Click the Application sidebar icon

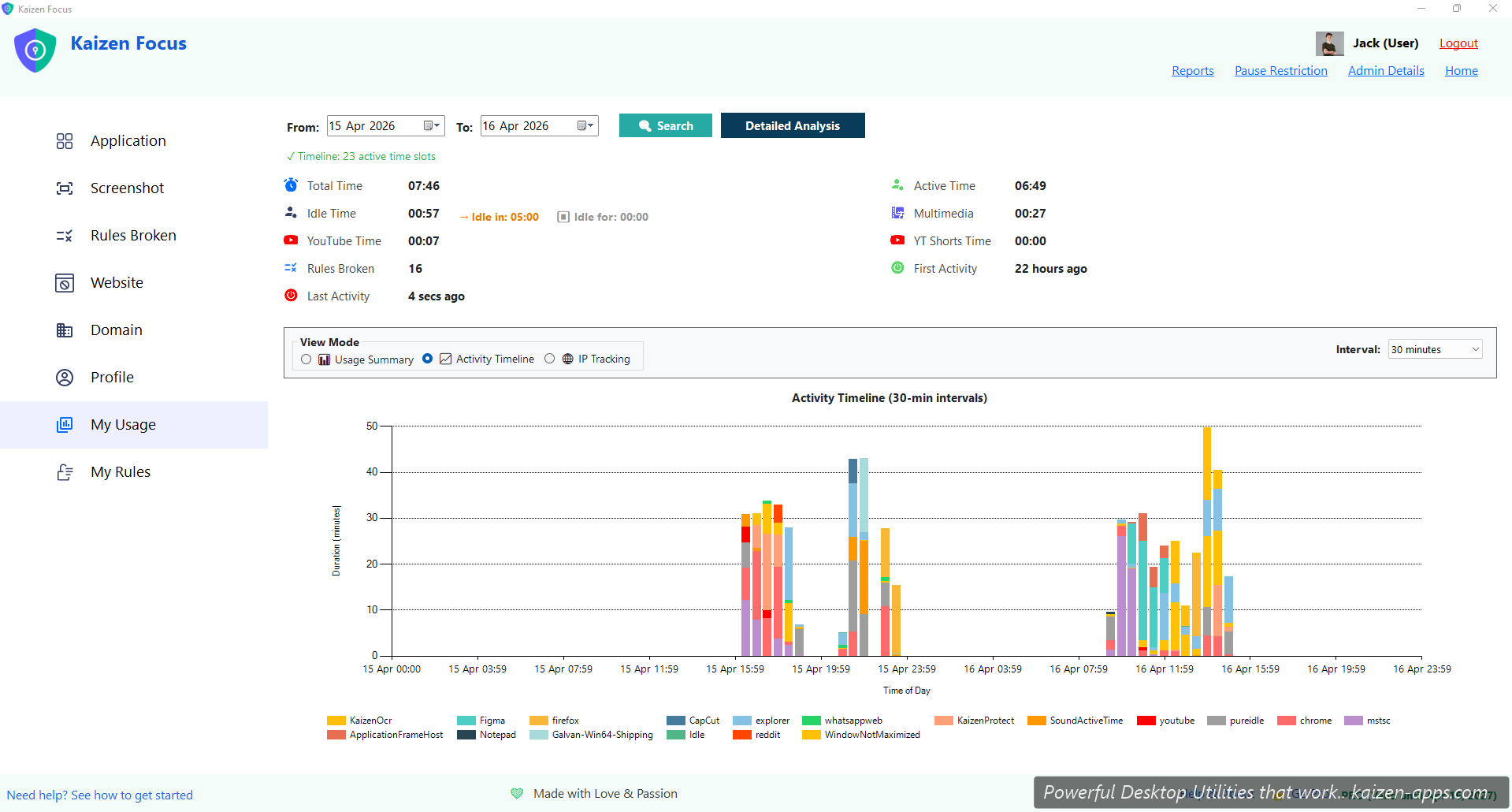[x=65, y=141]
